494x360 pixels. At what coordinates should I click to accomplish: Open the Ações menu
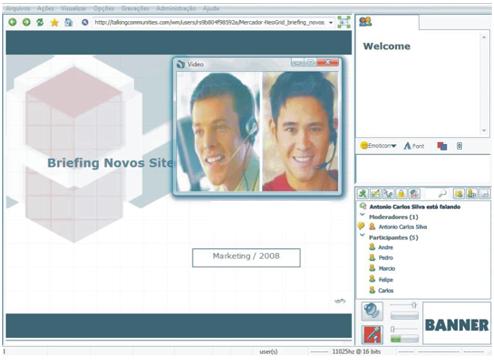(45, 8)
